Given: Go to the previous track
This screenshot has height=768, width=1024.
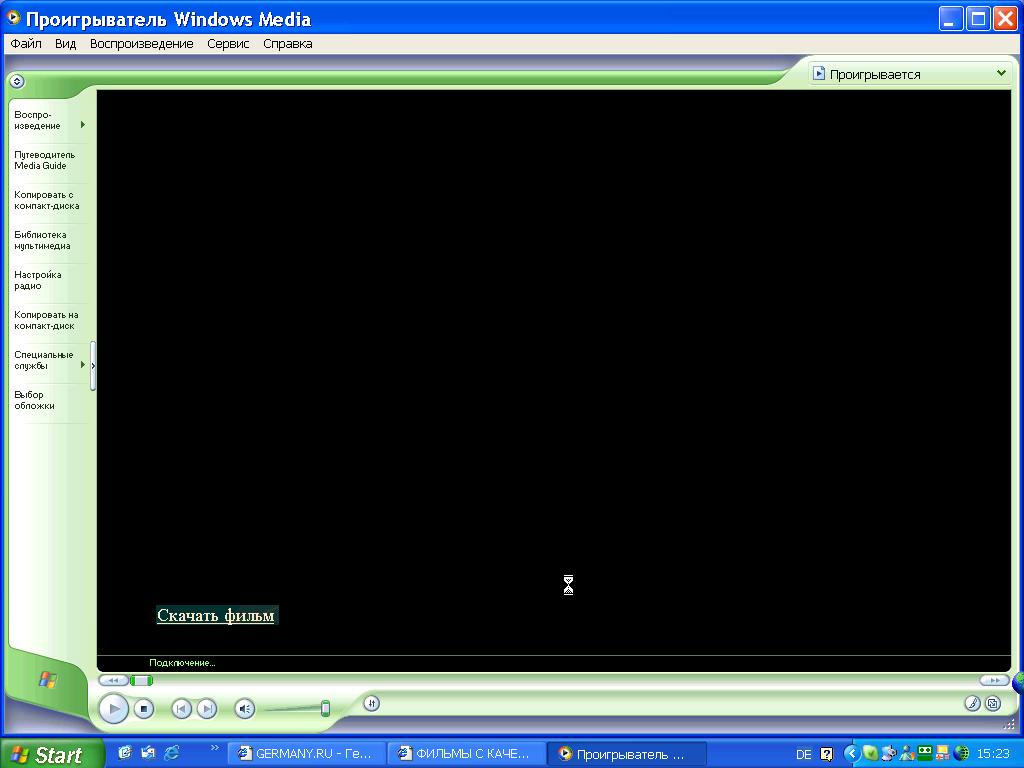Looking at the screenshot, I should tap(182, 709).
